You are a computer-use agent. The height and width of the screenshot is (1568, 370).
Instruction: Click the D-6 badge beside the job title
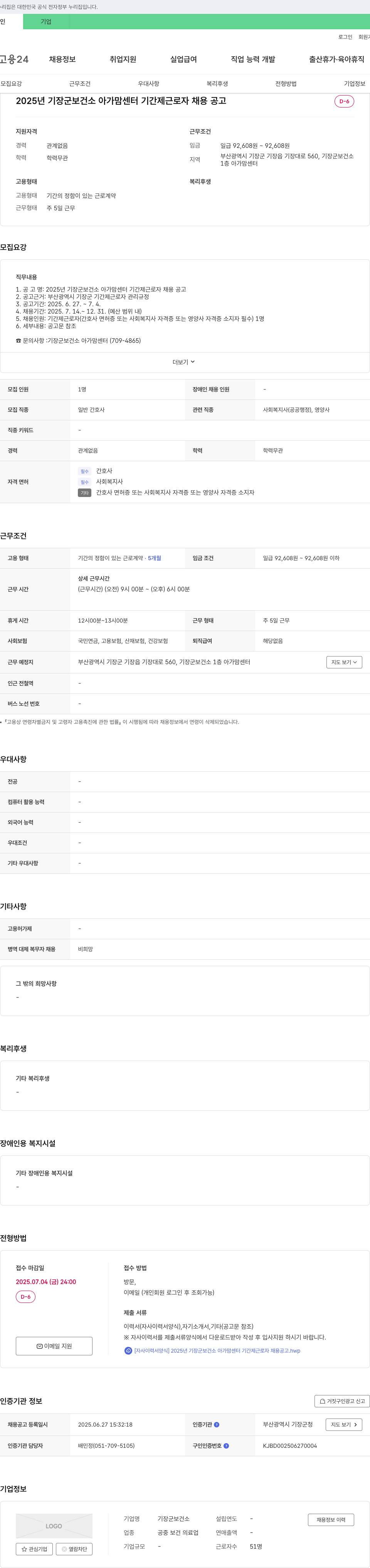click(345, 101)
